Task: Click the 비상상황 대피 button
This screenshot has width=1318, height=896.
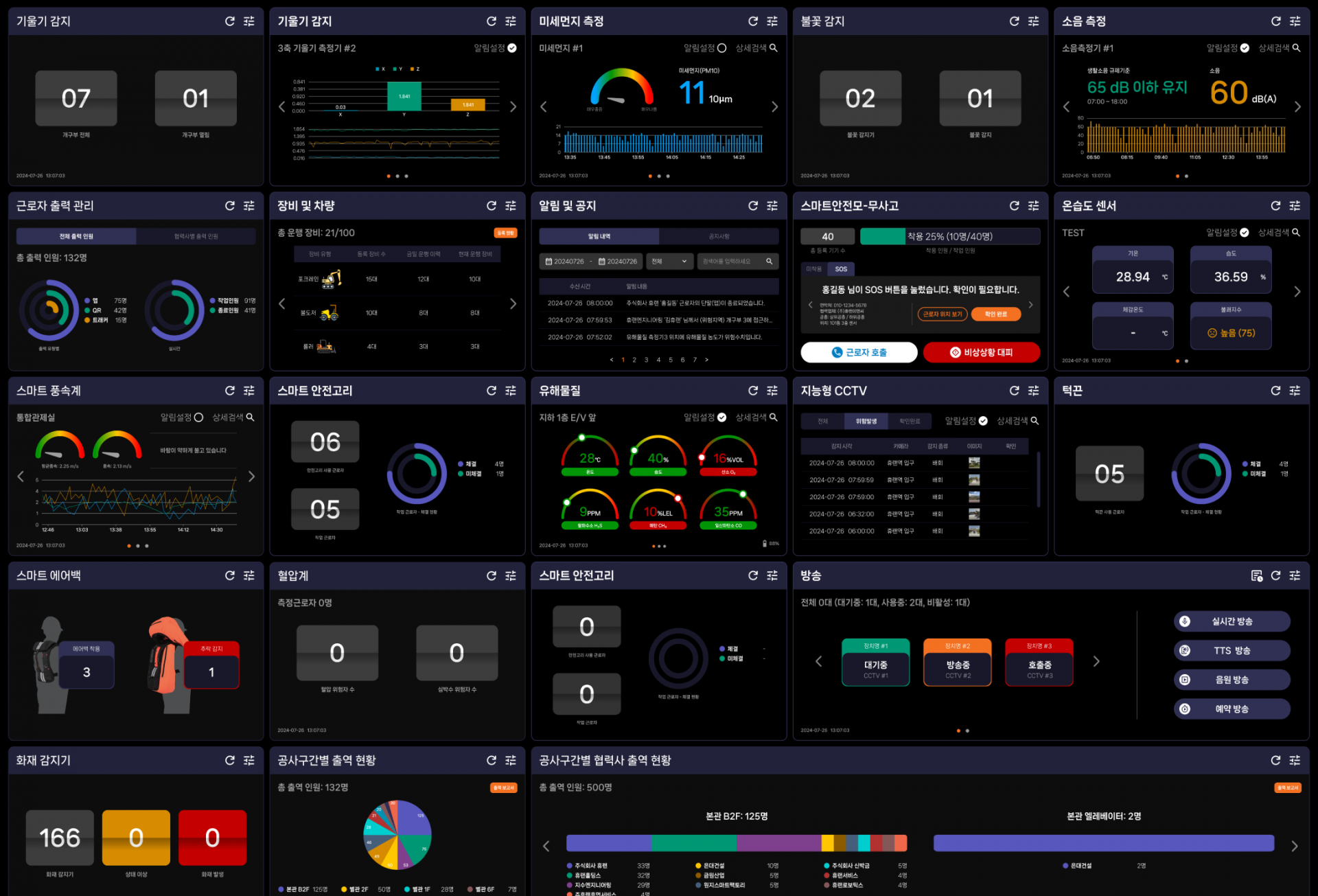Action: pos(981,352)
